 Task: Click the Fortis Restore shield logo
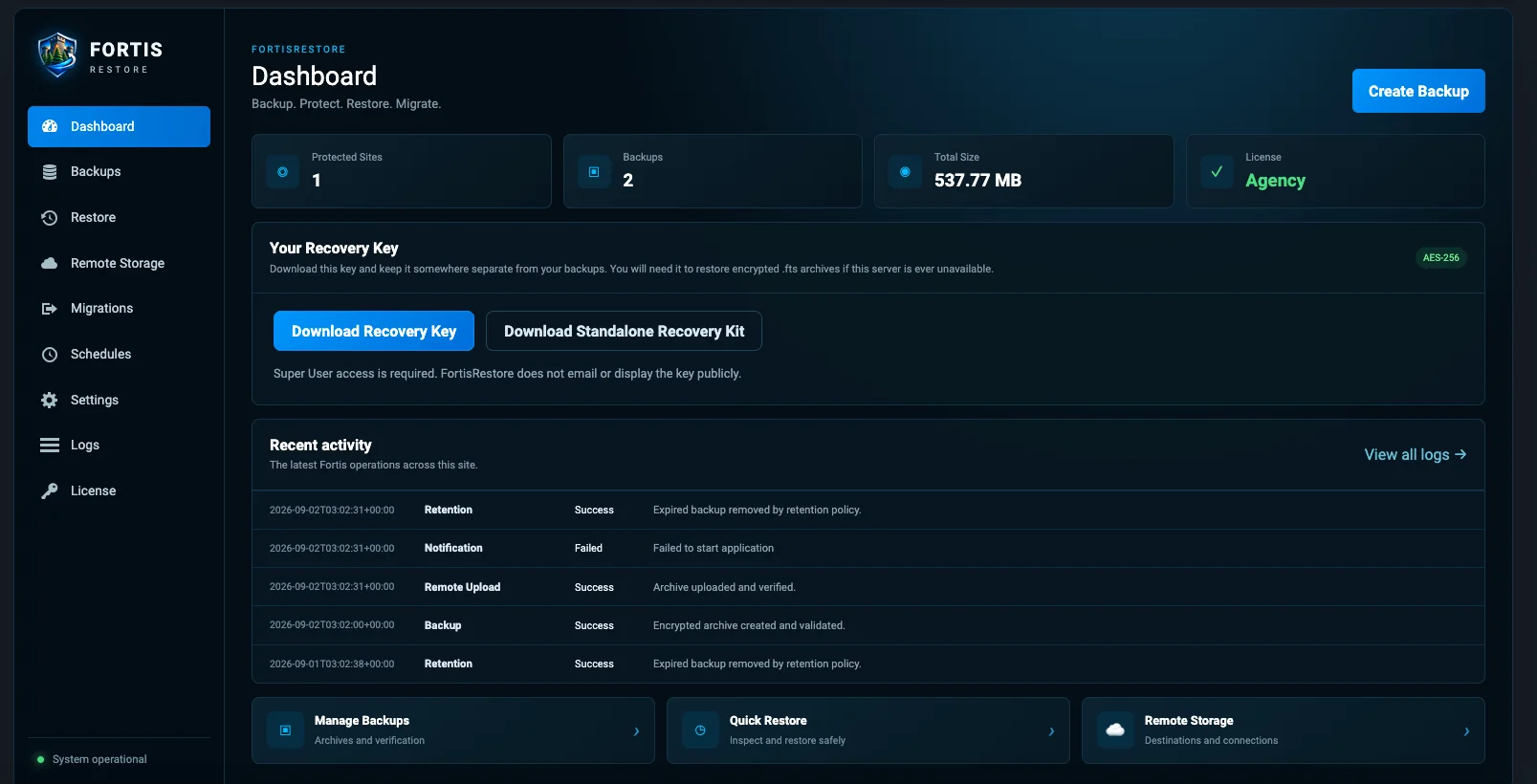click(x=57, y=54)
